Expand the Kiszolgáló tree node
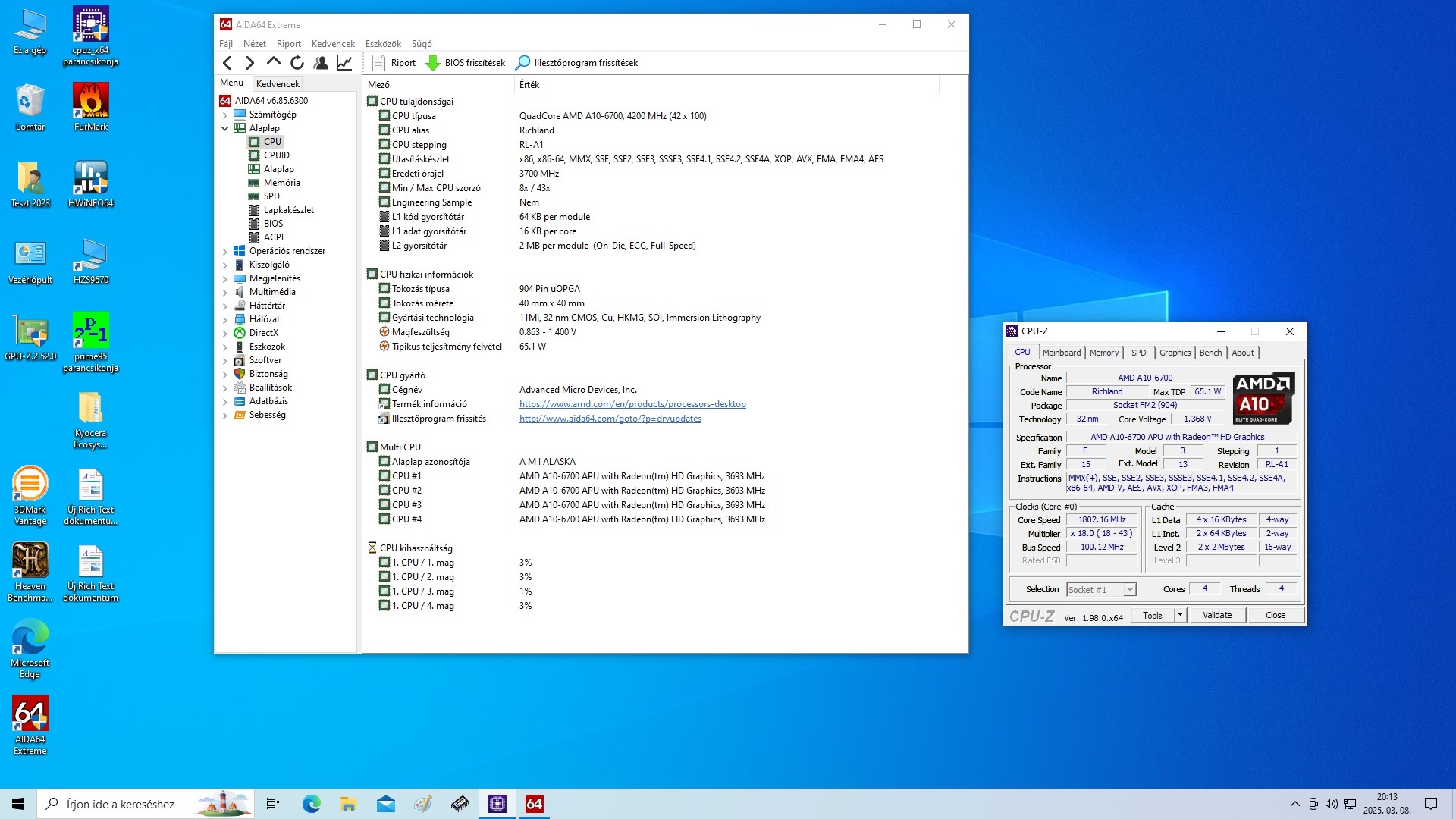Image resolution: width=1456 pixels, height=819 pixels. 225,265
